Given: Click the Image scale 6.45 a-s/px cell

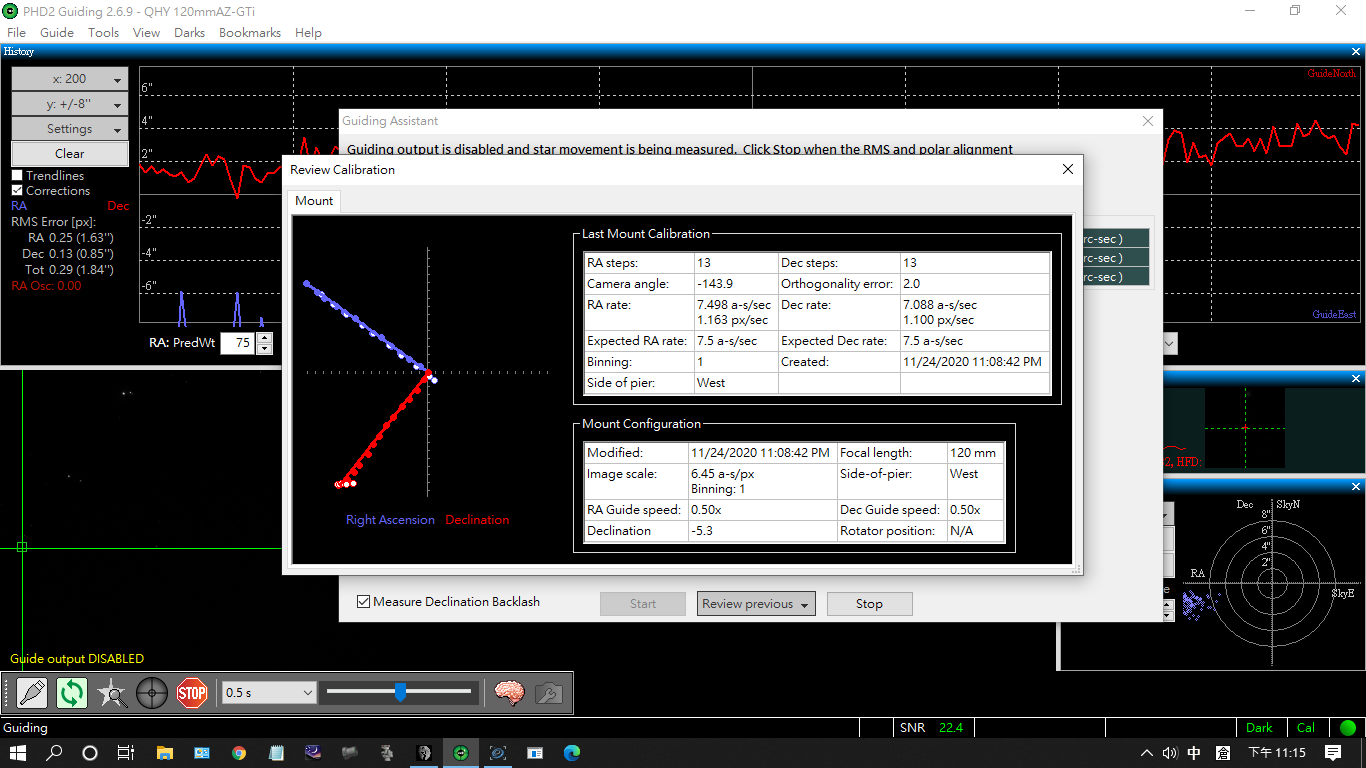Looking at the screenshot, I should 760,481.
